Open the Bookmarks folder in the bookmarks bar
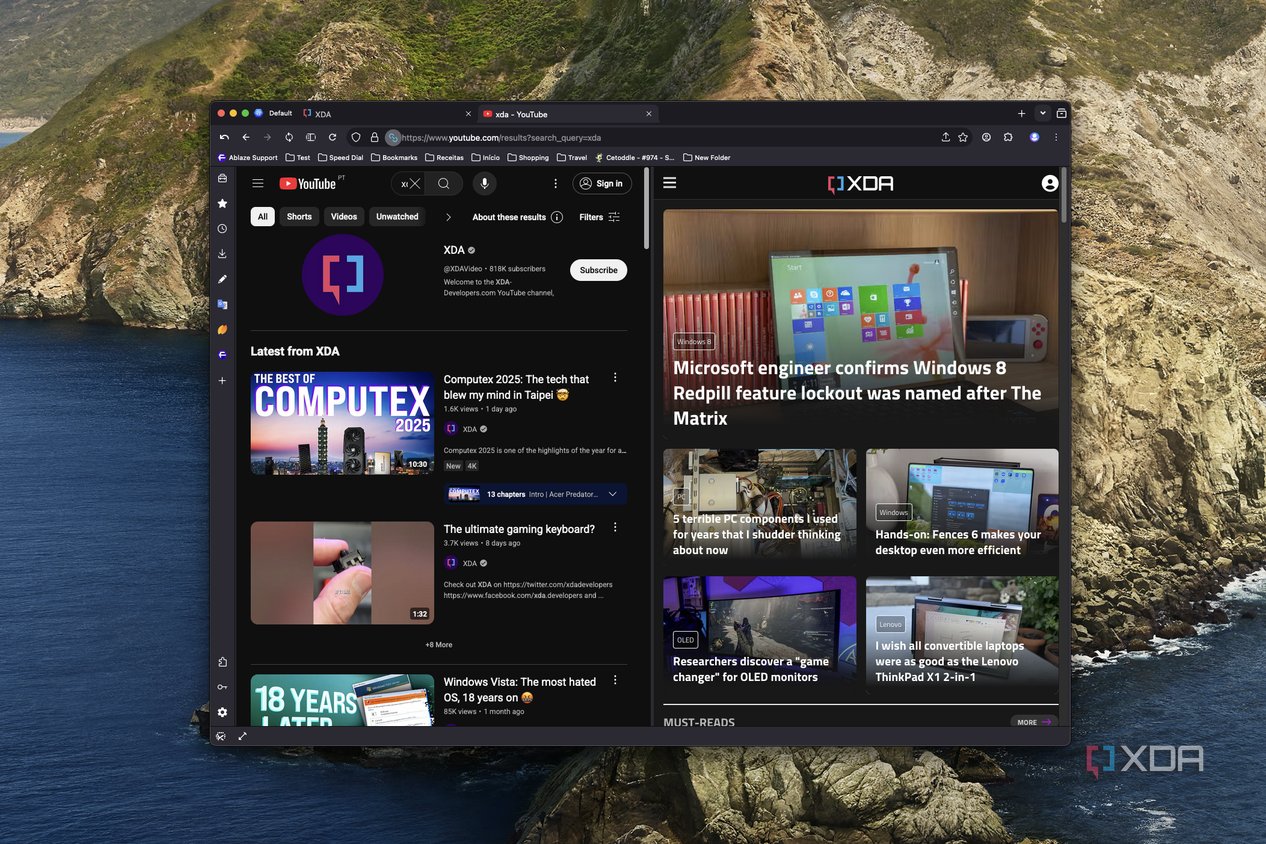Viewport: 1266px width, 844px height. (x=394, y=157)
